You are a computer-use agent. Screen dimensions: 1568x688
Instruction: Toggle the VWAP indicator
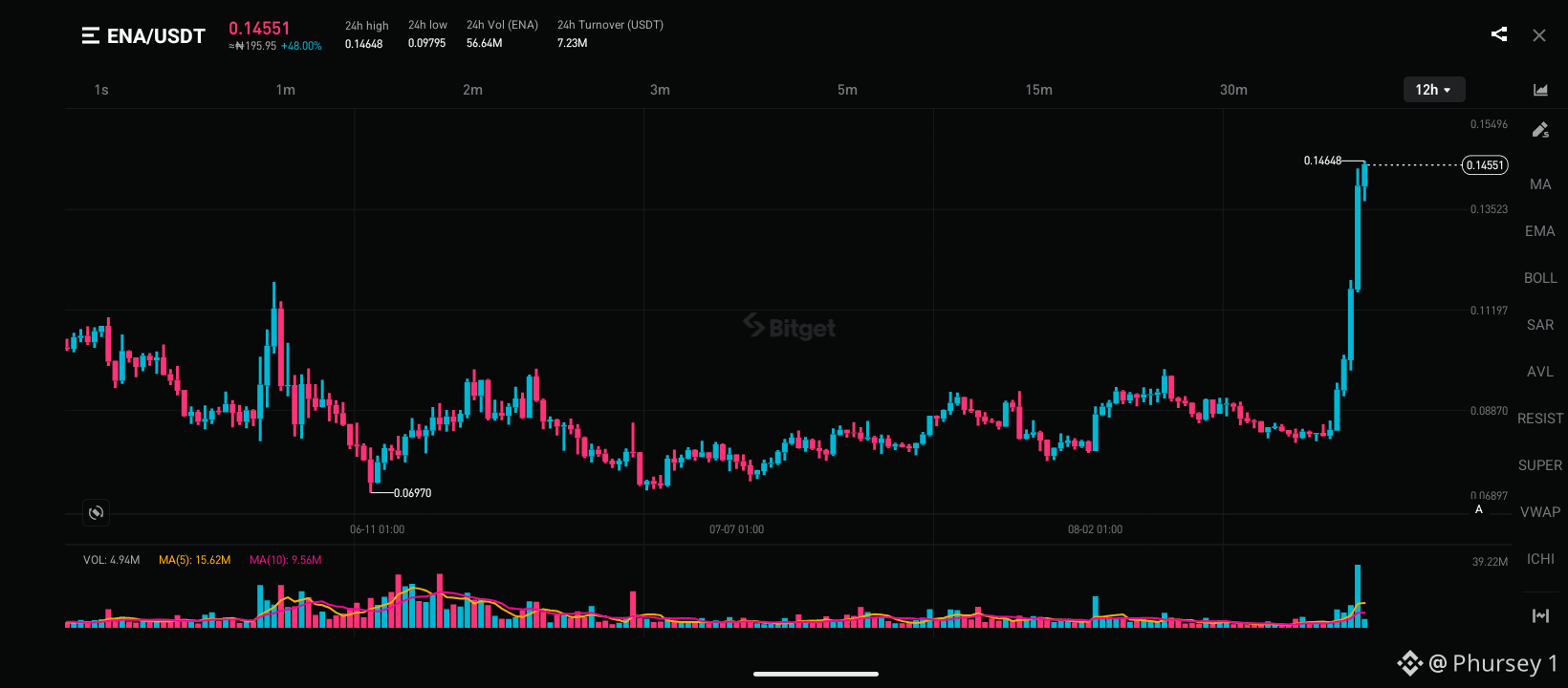(x=1540, y=512)
